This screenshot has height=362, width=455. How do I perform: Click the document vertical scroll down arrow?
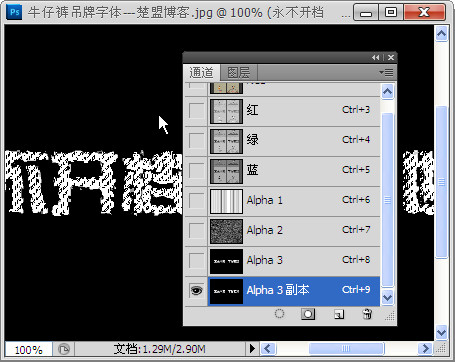click(441, 332)
